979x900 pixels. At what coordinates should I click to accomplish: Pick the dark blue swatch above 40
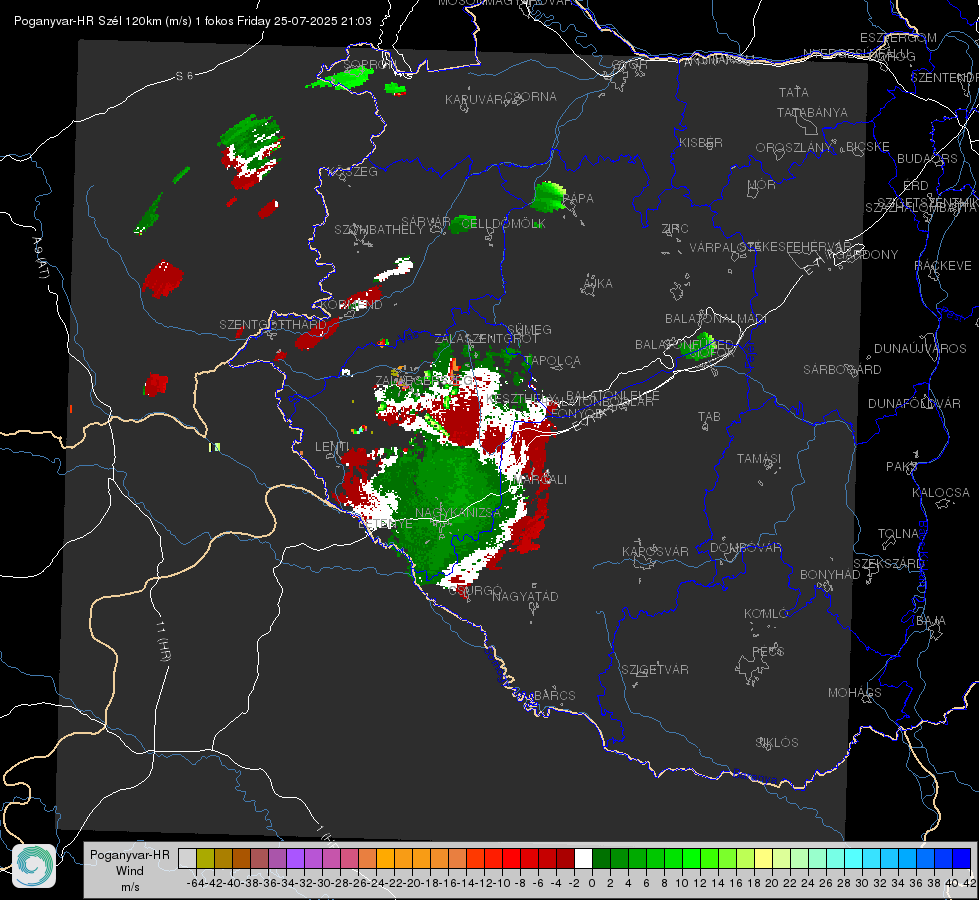tap(962, 858)
